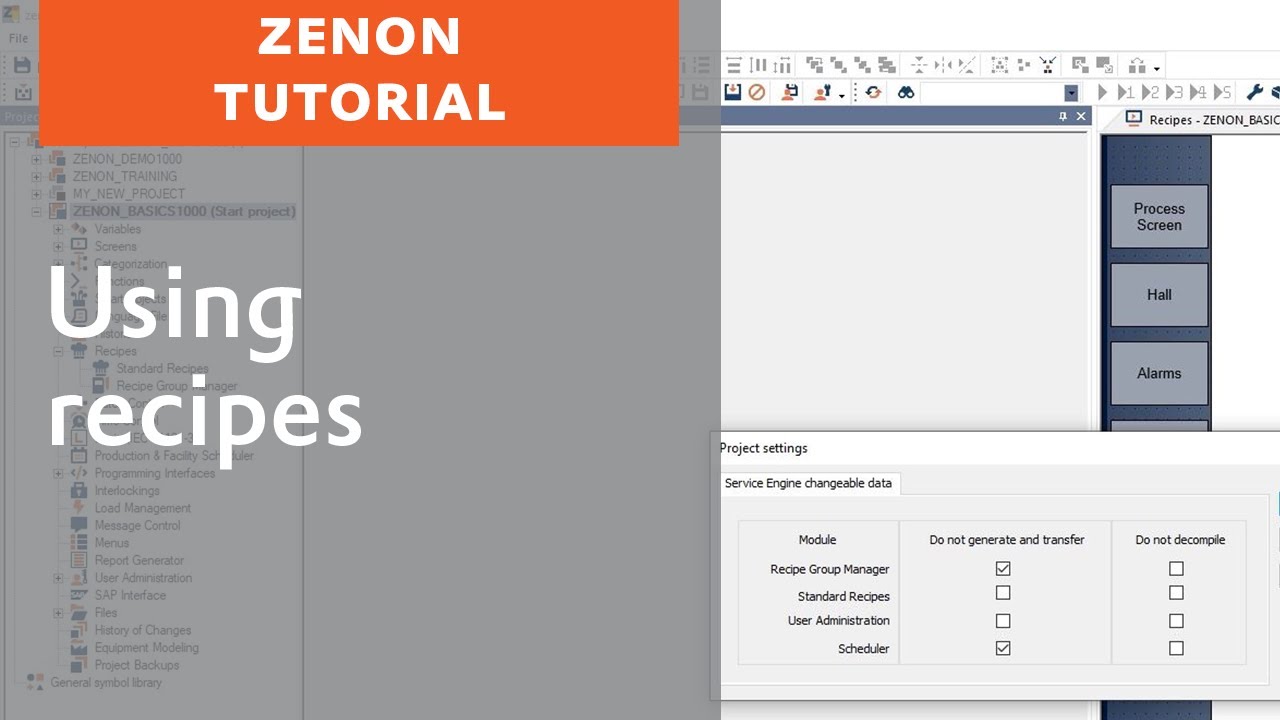The image size is (1280, 720).
Task: Click inside the toolbar search combo field
Action: (x=991, y=93)
